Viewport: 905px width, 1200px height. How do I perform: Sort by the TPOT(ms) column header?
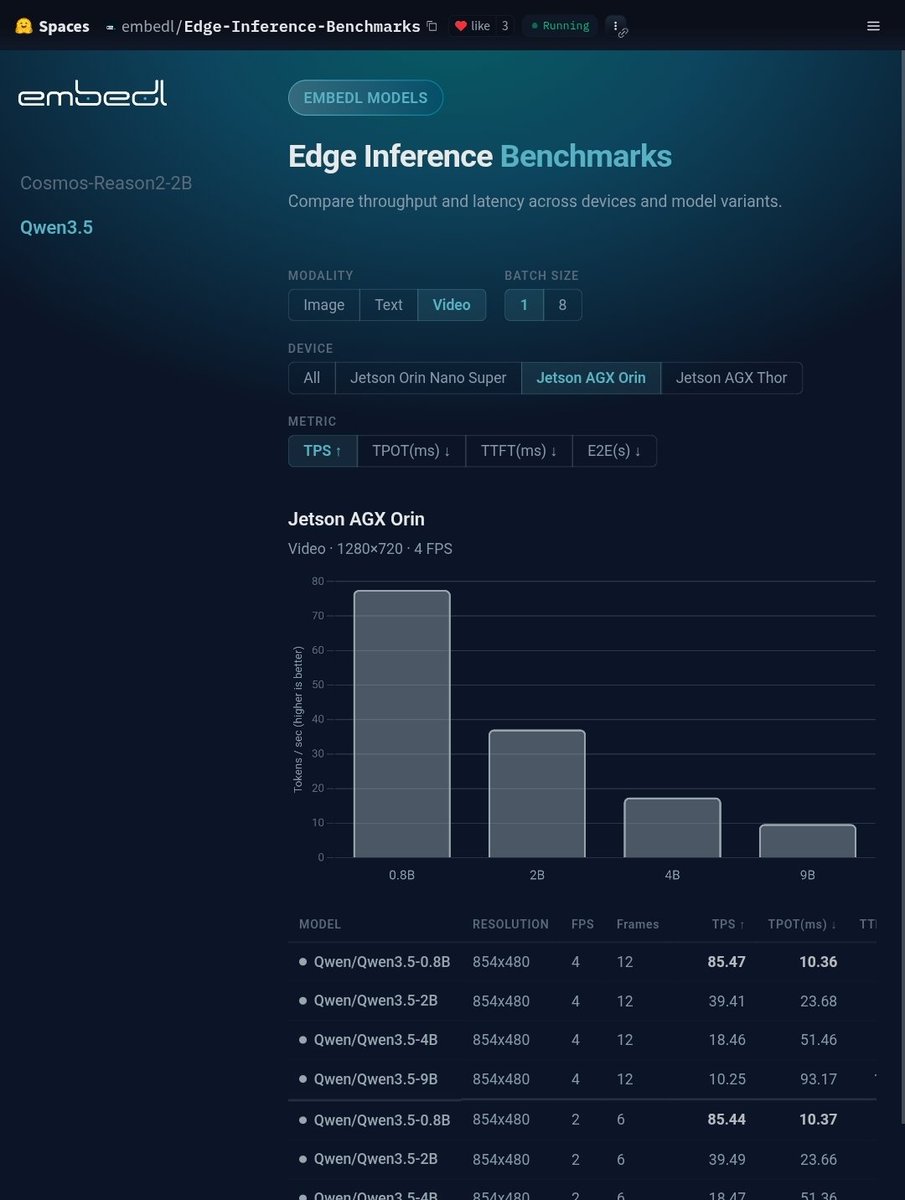pos(803,924)
